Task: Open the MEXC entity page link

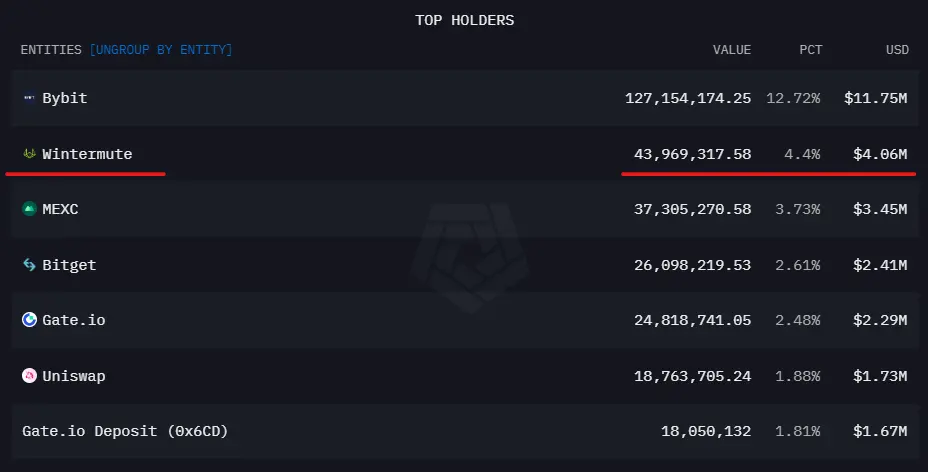Action: (60, 209)
